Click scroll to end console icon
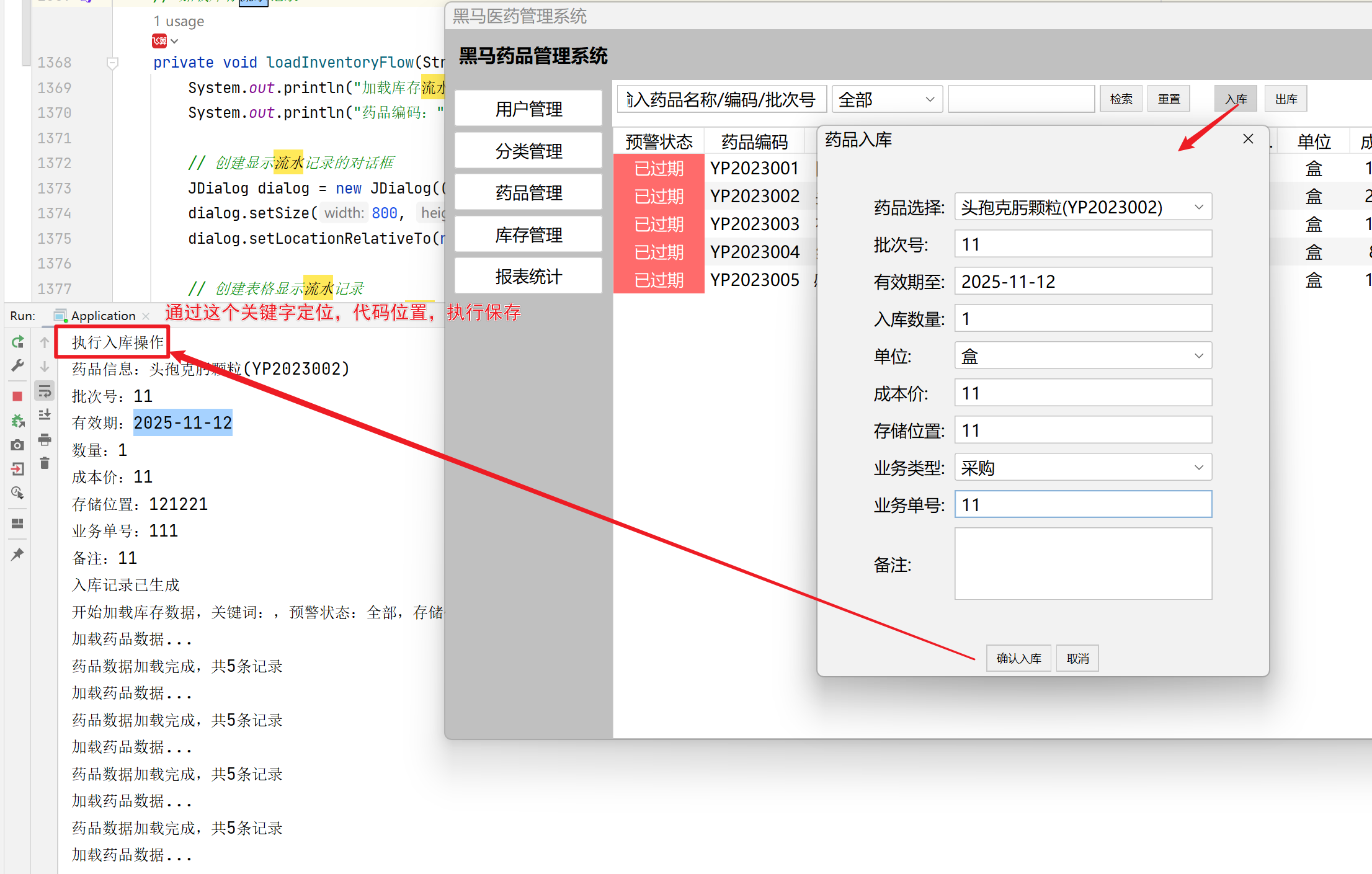The image size is (1372, 874). tap(45, 415)
